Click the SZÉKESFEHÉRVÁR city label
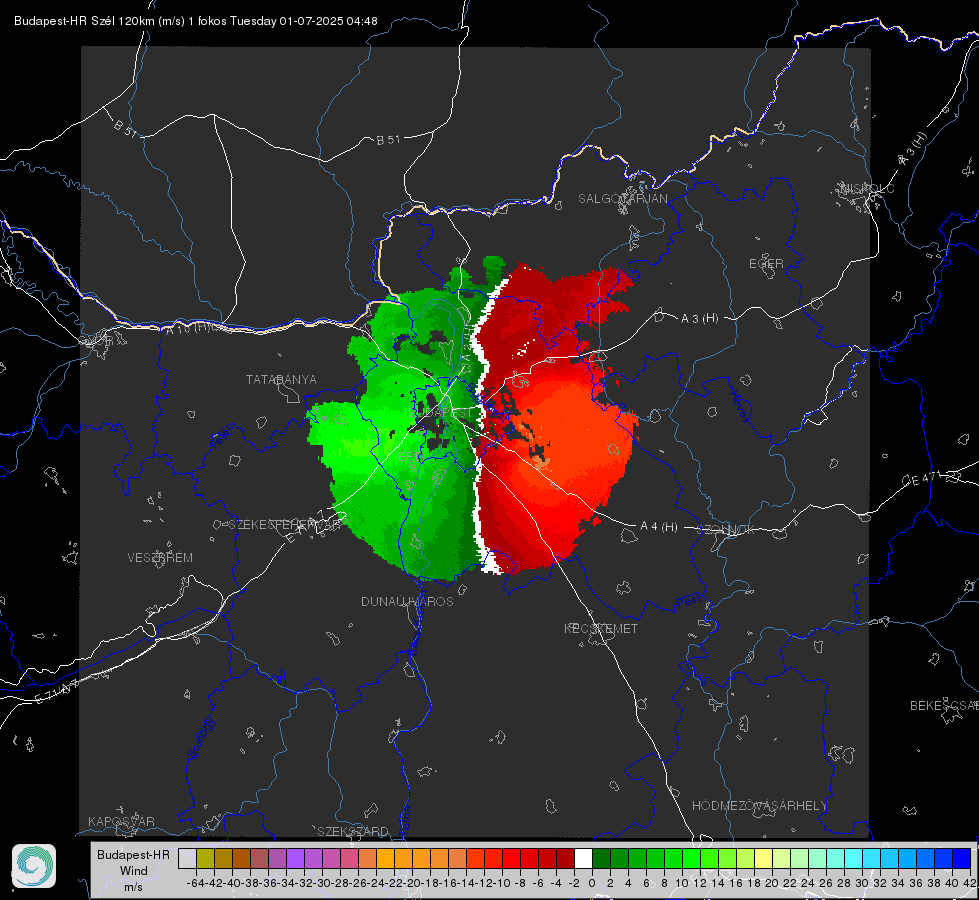Screen dimensions: 979x900 (285, 525)
